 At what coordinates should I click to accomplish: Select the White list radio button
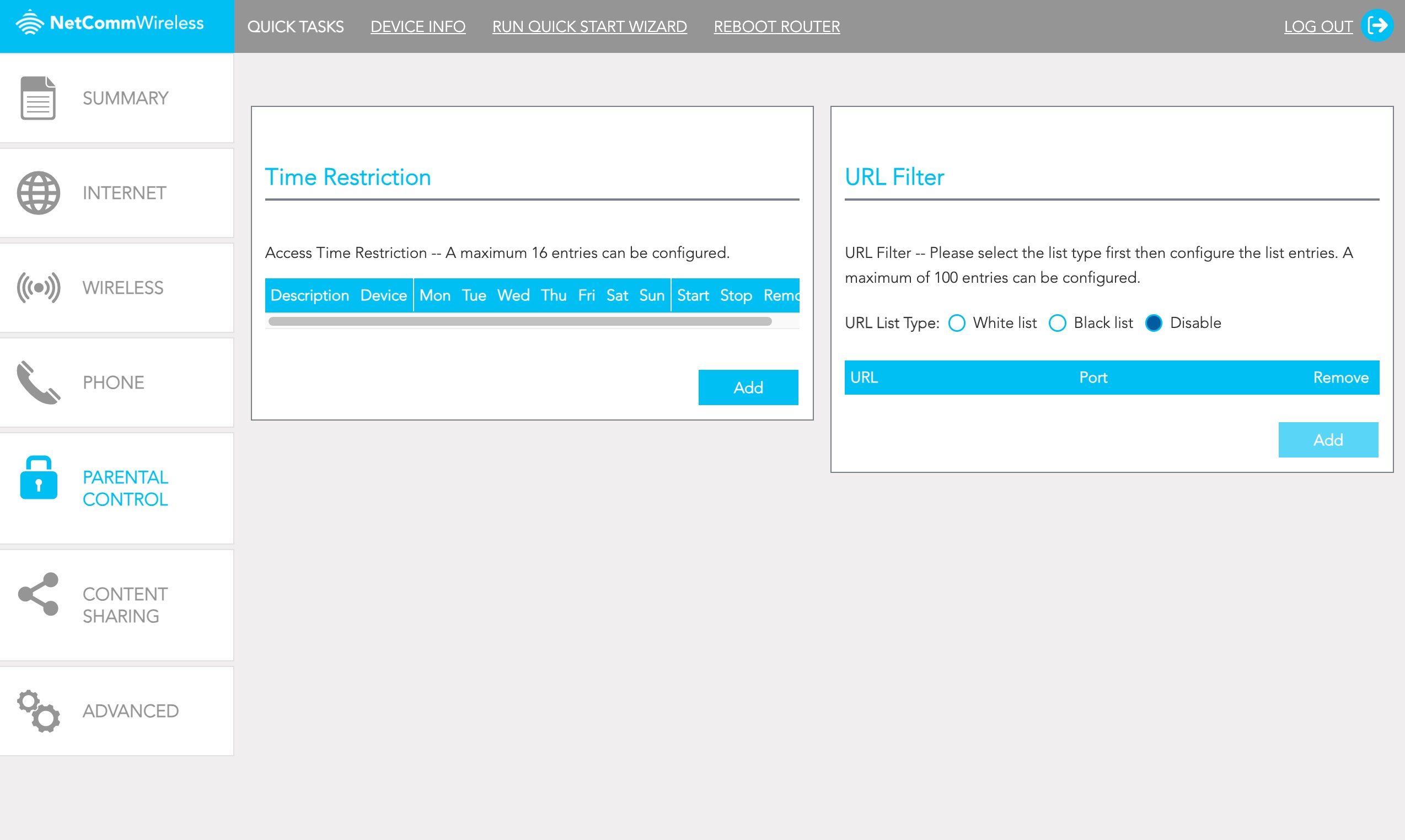tap(957, 323)
